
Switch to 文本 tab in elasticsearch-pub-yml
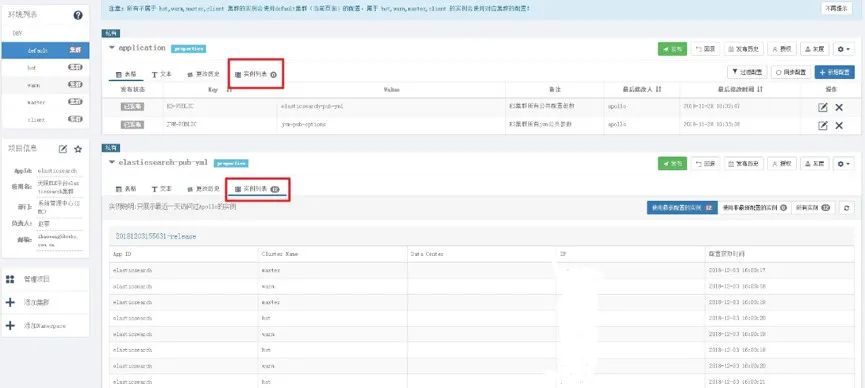[x=162, y=189]
